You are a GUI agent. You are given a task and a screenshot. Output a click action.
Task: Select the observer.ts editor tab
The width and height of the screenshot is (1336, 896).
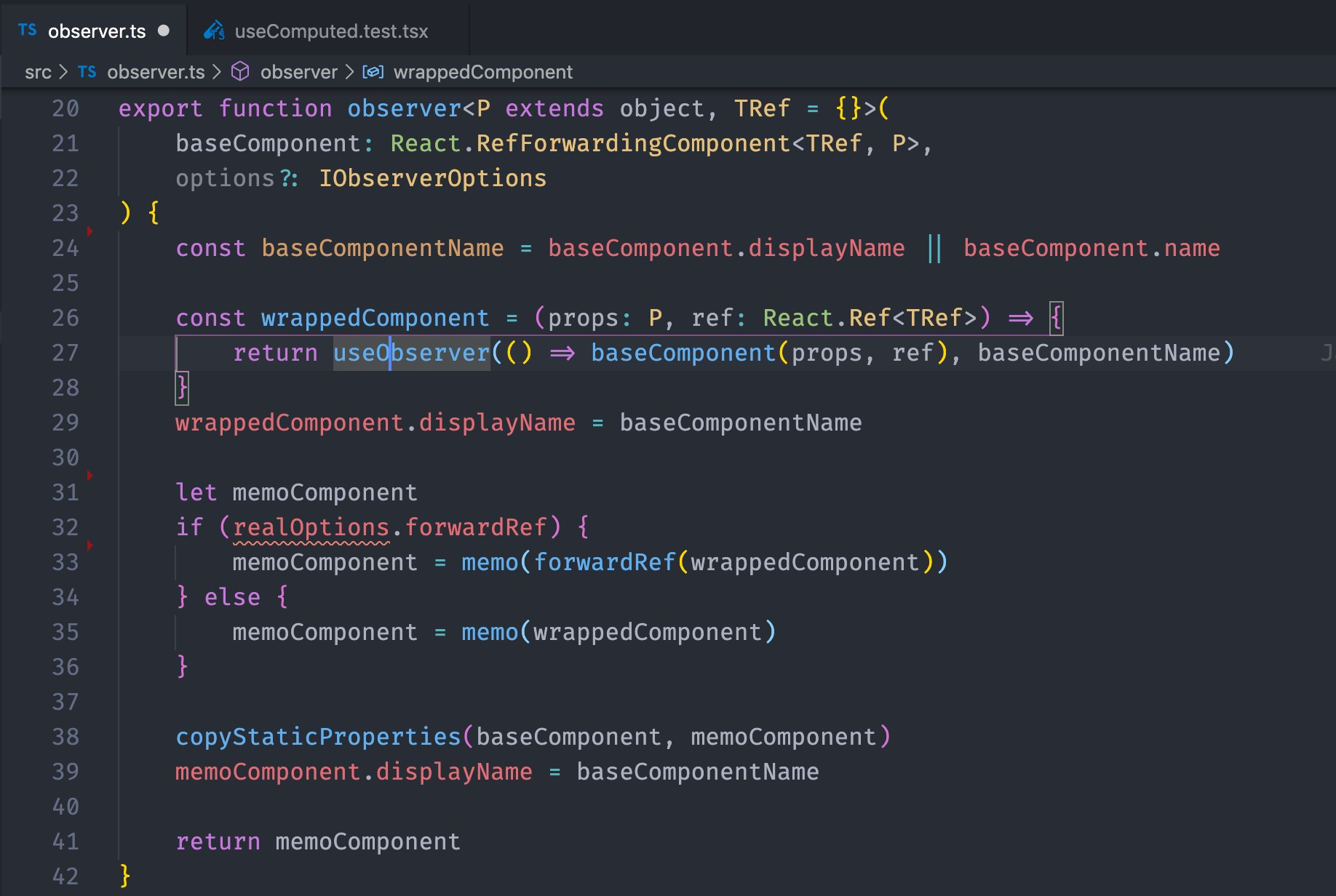93,31
